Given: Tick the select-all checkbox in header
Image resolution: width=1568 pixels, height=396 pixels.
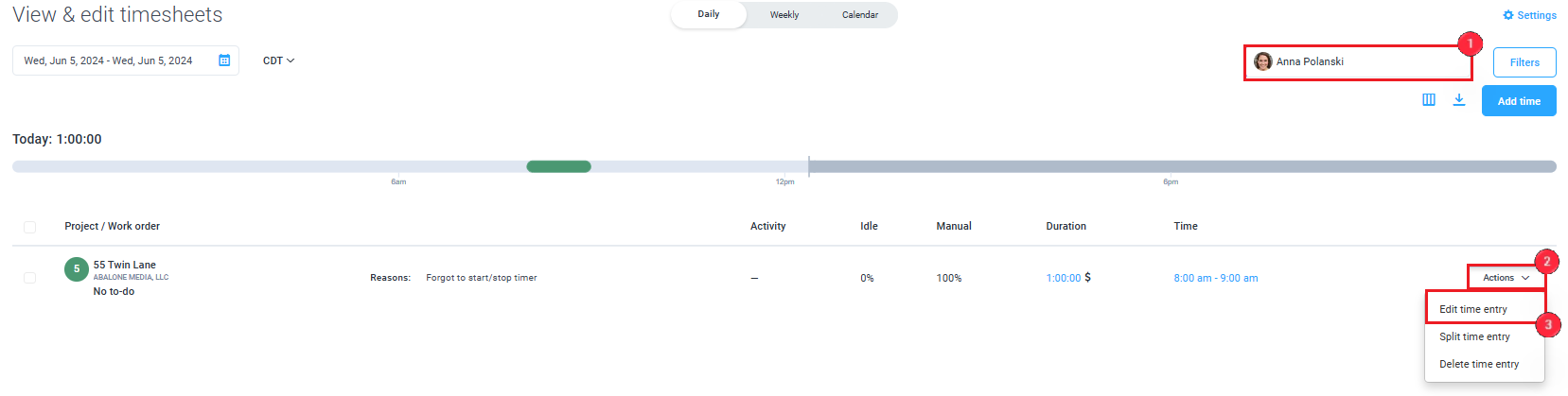Looking at the screenshot, I should [30, 227].
